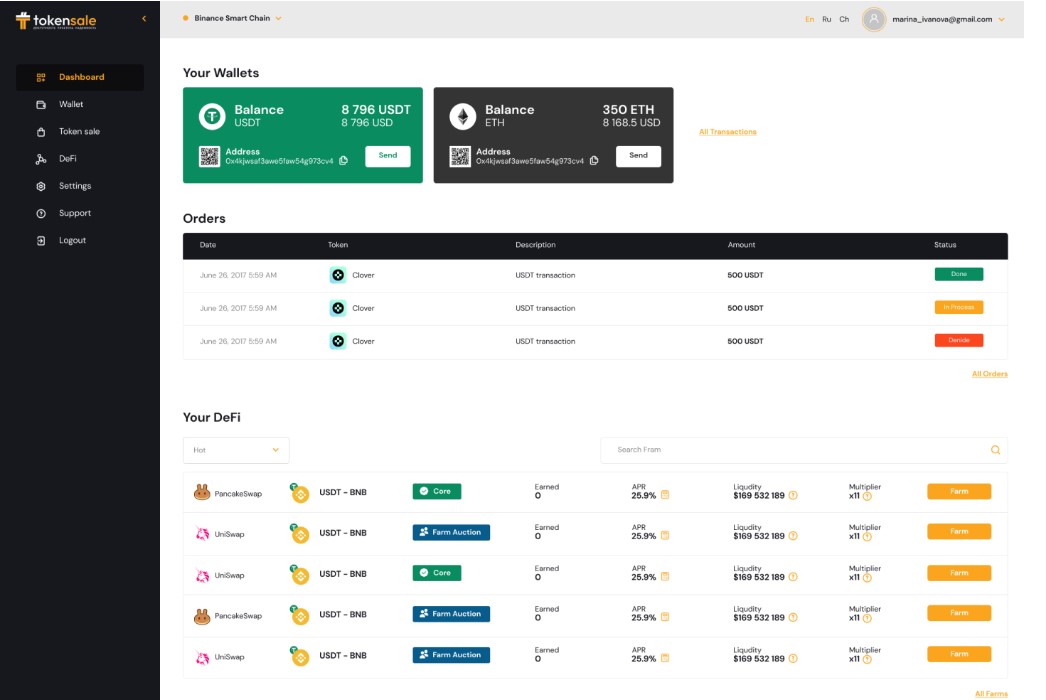Open APR calculator in first PancakeSwap row
The height and width of the screenshot is (700, 1046).
(x=665, y=495)
